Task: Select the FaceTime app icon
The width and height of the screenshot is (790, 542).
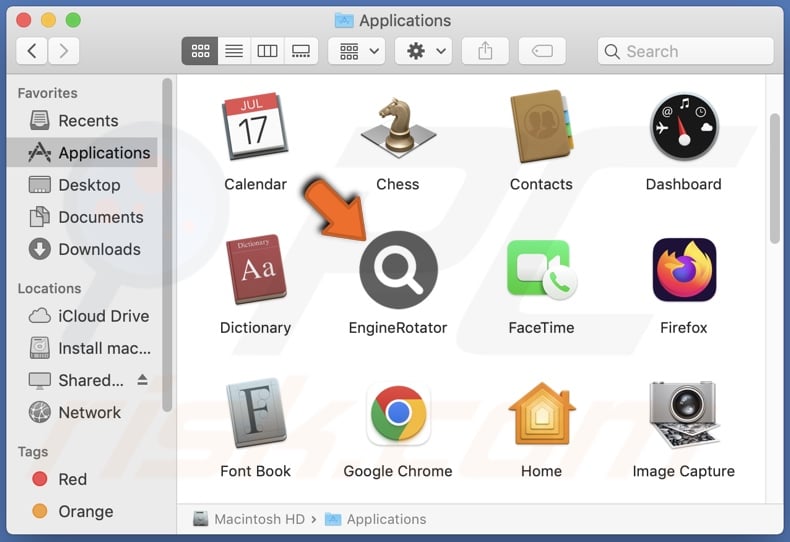Action: 542,269
